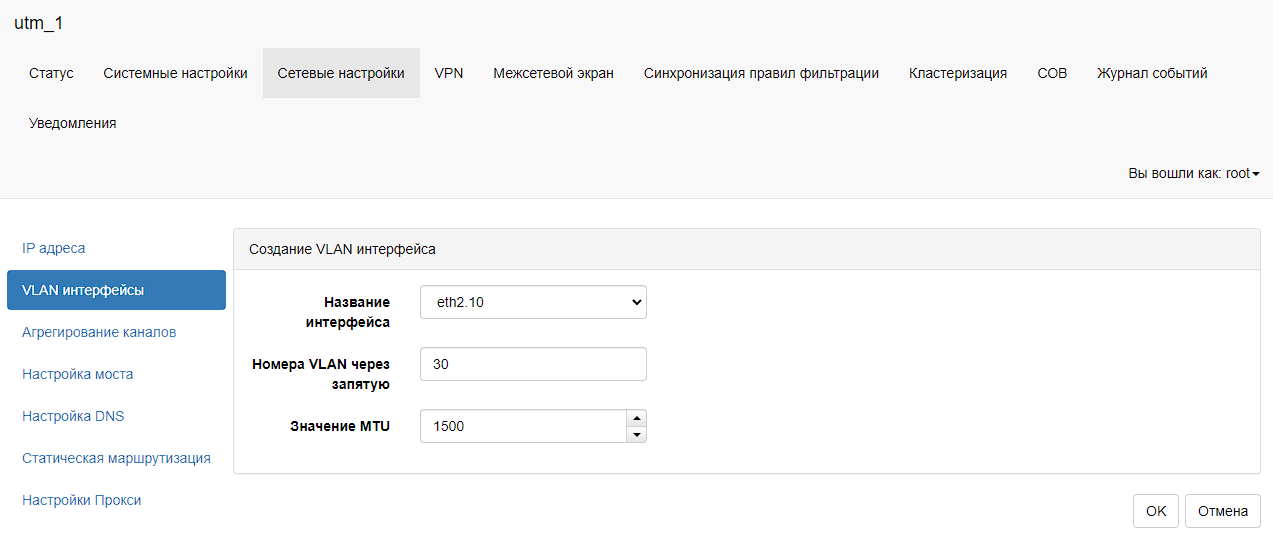Decrease MTU value with down arrow
Viewport: 1273px width, 536px height.
point(636,434)
